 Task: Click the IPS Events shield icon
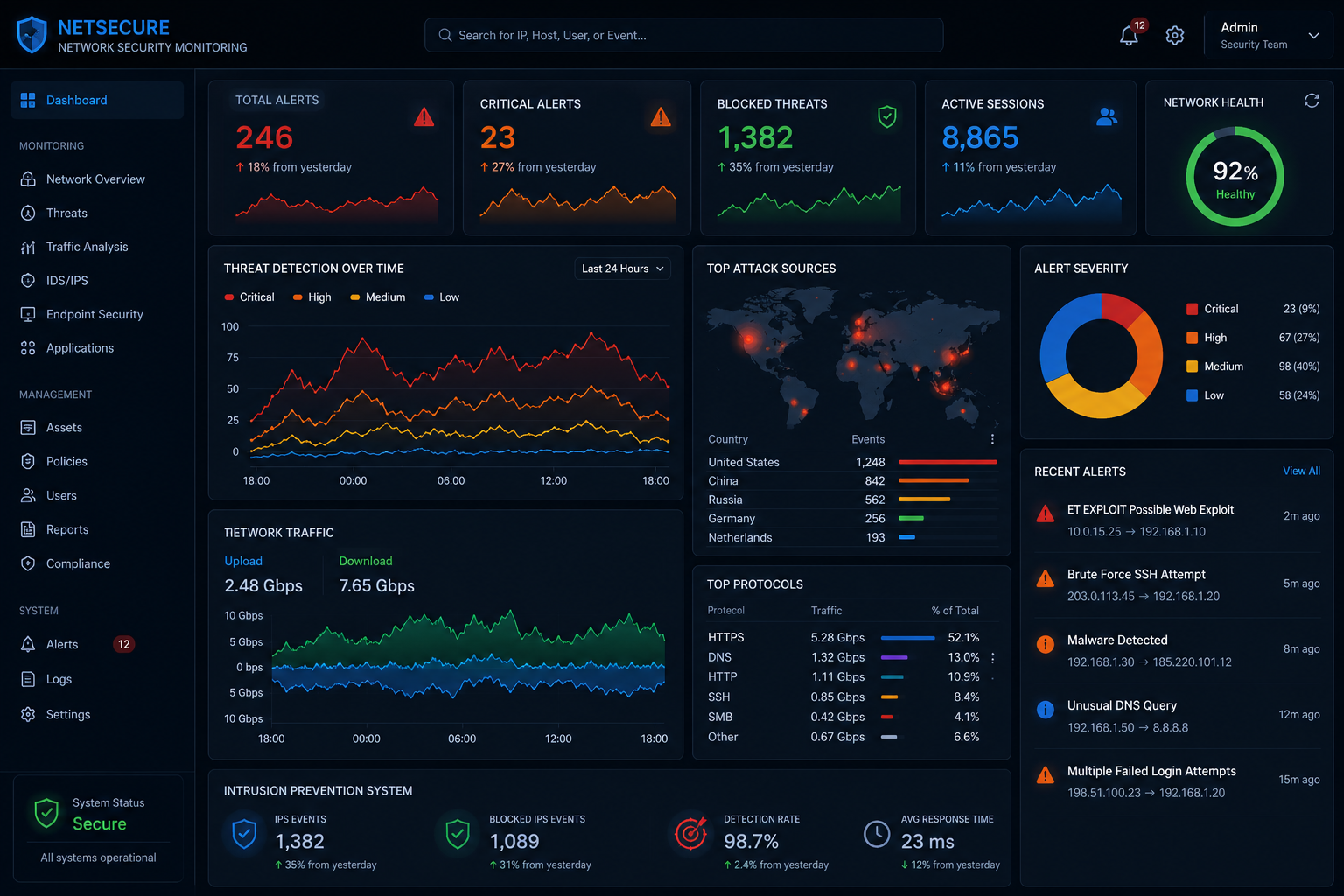244,834
